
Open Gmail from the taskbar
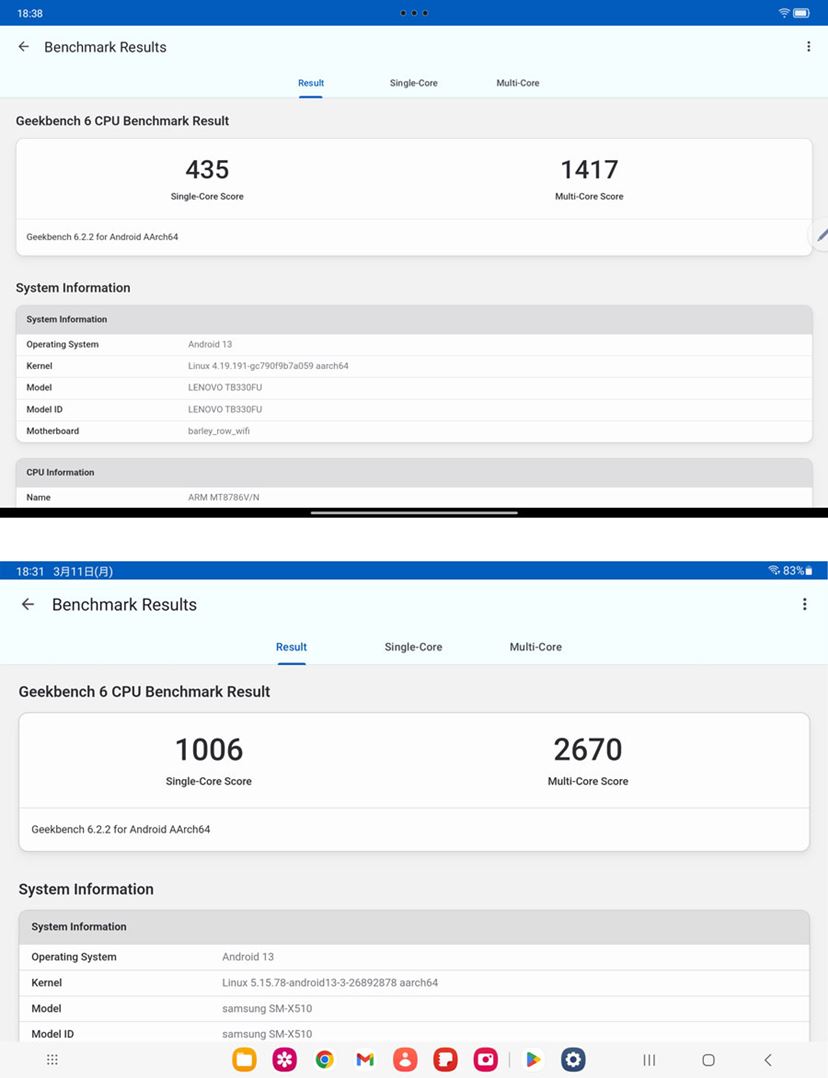point(365,1059)
